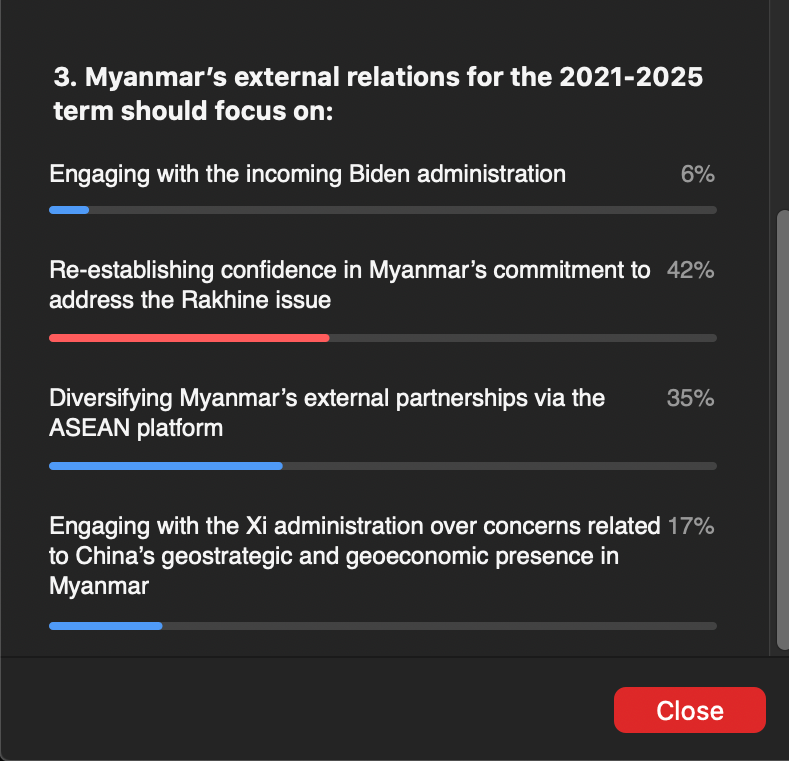Click the gray unfilled part of the Rakhine bar
This screenshot has height=761, width=789.
520,338
